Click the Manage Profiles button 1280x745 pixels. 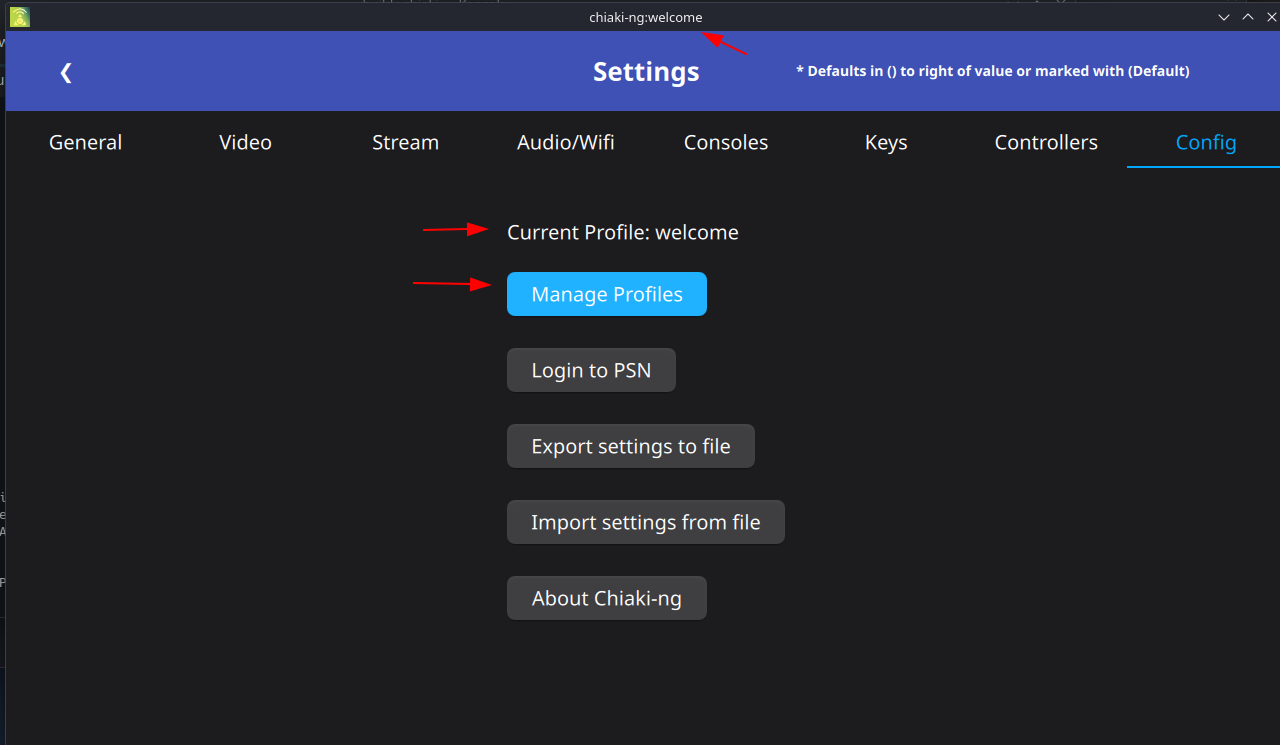607,294
